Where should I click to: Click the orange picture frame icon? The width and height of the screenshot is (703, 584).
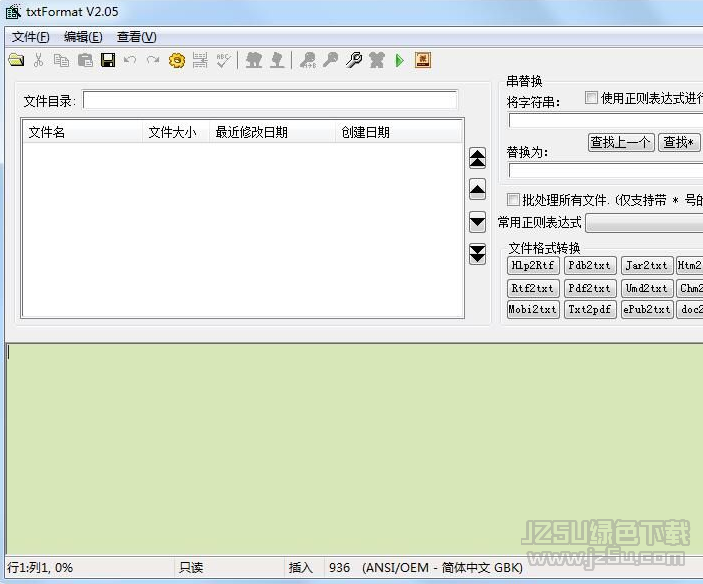click(x=423, y=60)
